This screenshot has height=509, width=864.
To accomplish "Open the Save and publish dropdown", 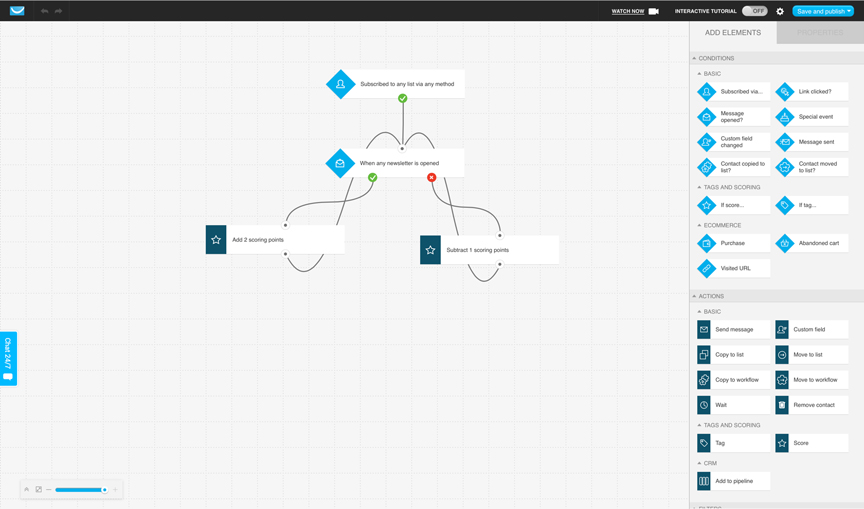I will pos(823,11).
